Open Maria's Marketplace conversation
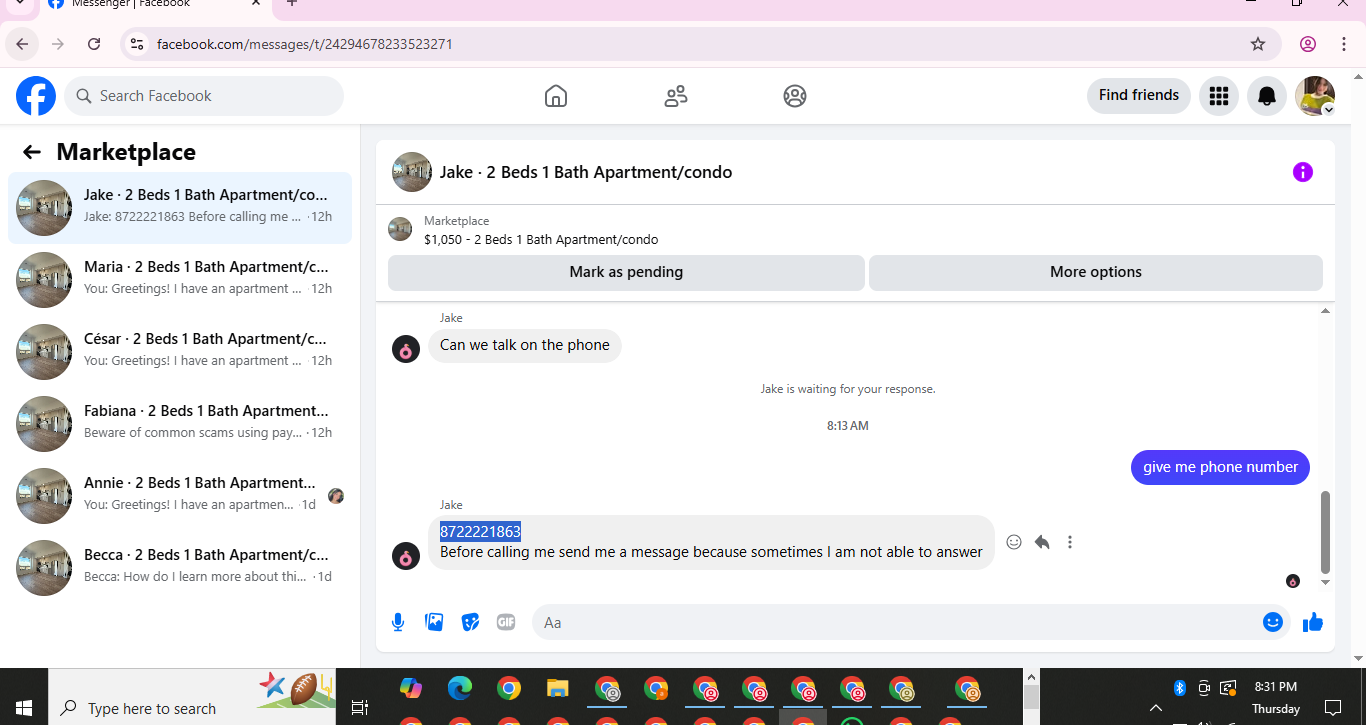Screen dimensions: 1366x725 180,280
